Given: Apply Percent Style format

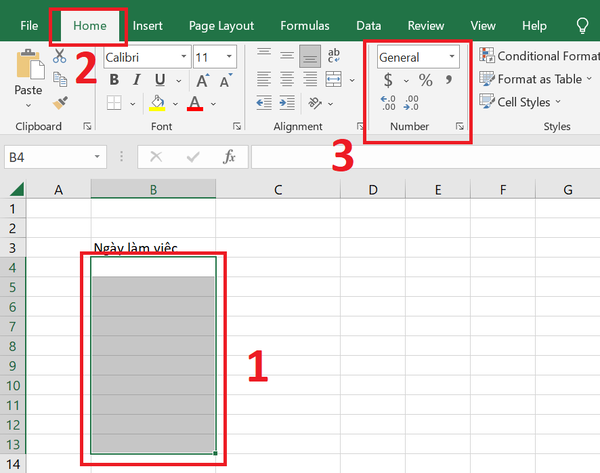Looking at the screenshot, I should click(426, 80).
